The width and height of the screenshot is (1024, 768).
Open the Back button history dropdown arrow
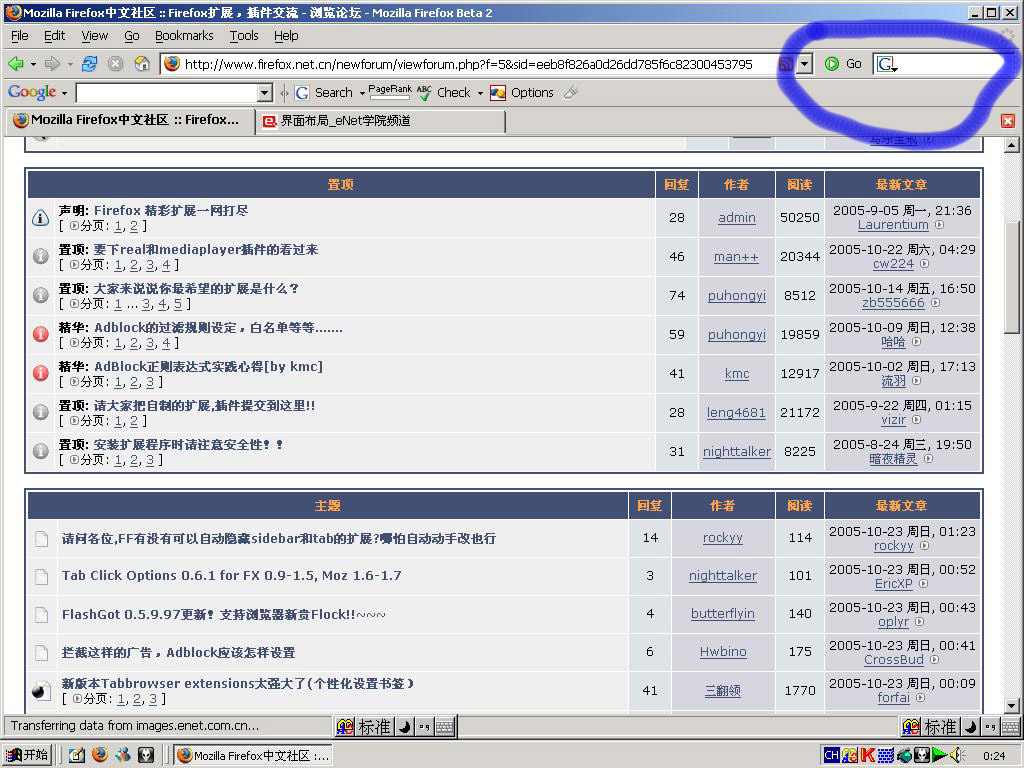(x=33, y=65)
